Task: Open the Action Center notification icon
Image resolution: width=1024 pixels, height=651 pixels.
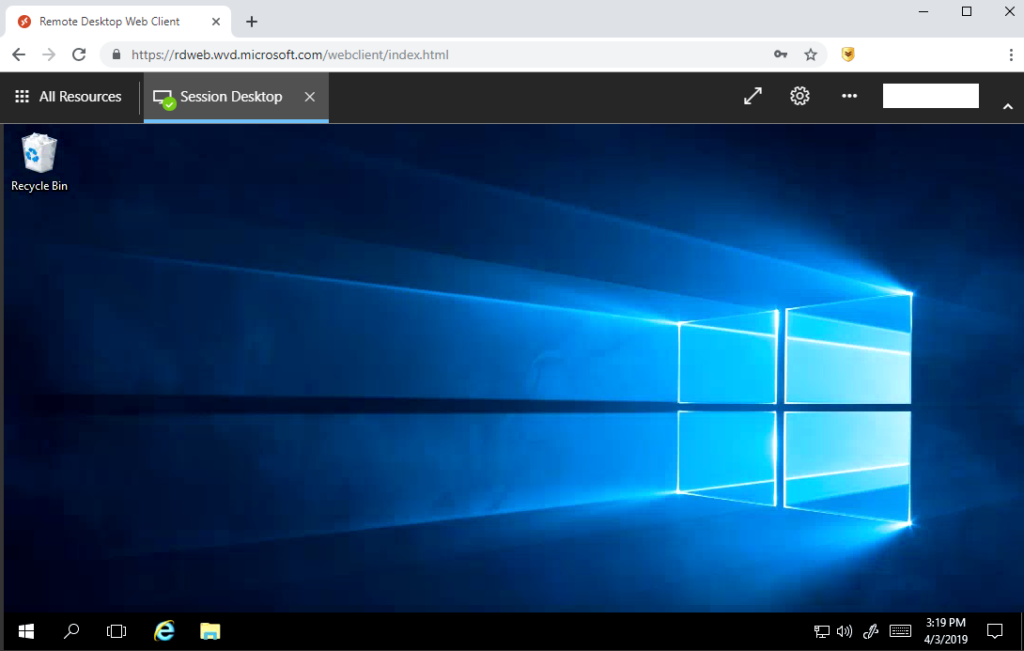Action: click(x=995, y=631)
